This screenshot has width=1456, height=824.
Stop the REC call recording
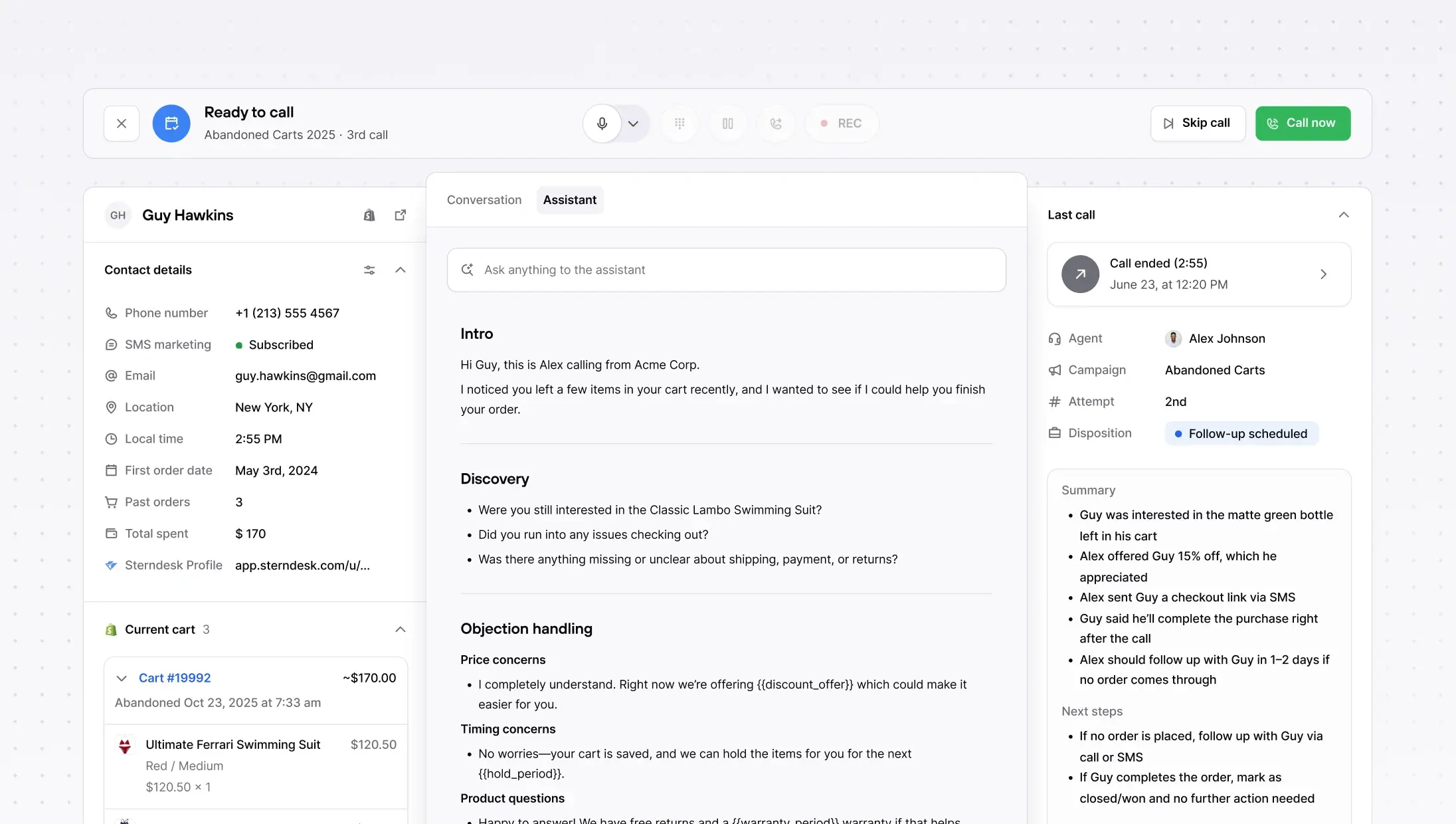[x=841, y=123]
